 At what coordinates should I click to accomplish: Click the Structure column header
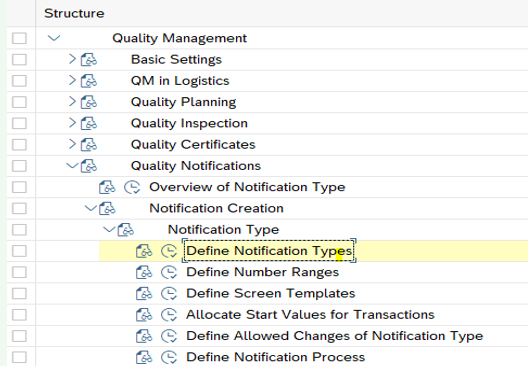point(74,13)
